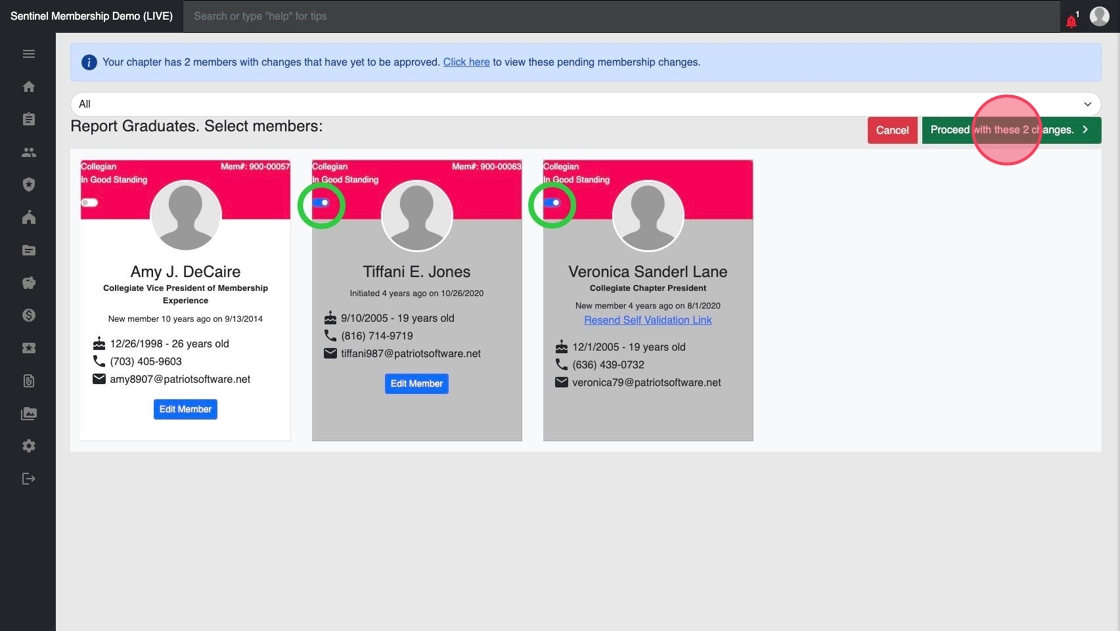Click the Cancel button

click(x=892, y=130)
